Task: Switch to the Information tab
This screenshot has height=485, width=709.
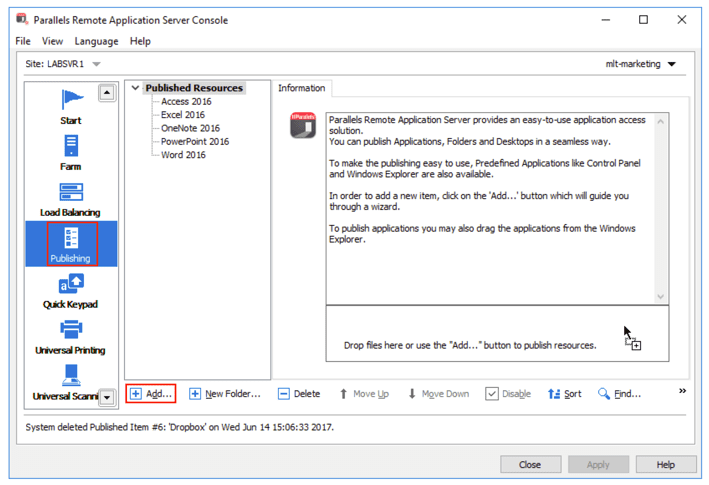Action: coord(302,88)
